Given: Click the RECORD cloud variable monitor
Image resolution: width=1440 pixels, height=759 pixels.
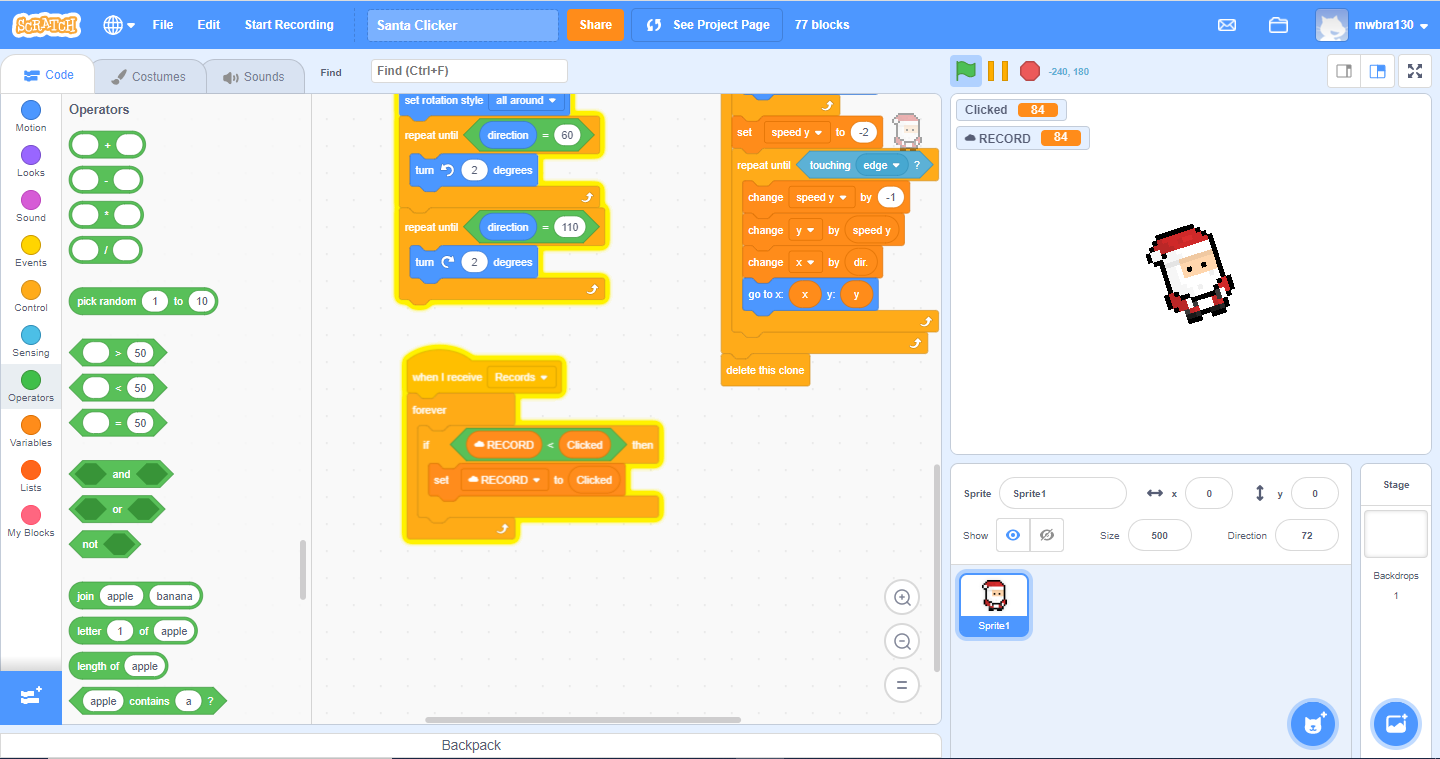Looking at the screenshot, I should [x=1023, y=138].
